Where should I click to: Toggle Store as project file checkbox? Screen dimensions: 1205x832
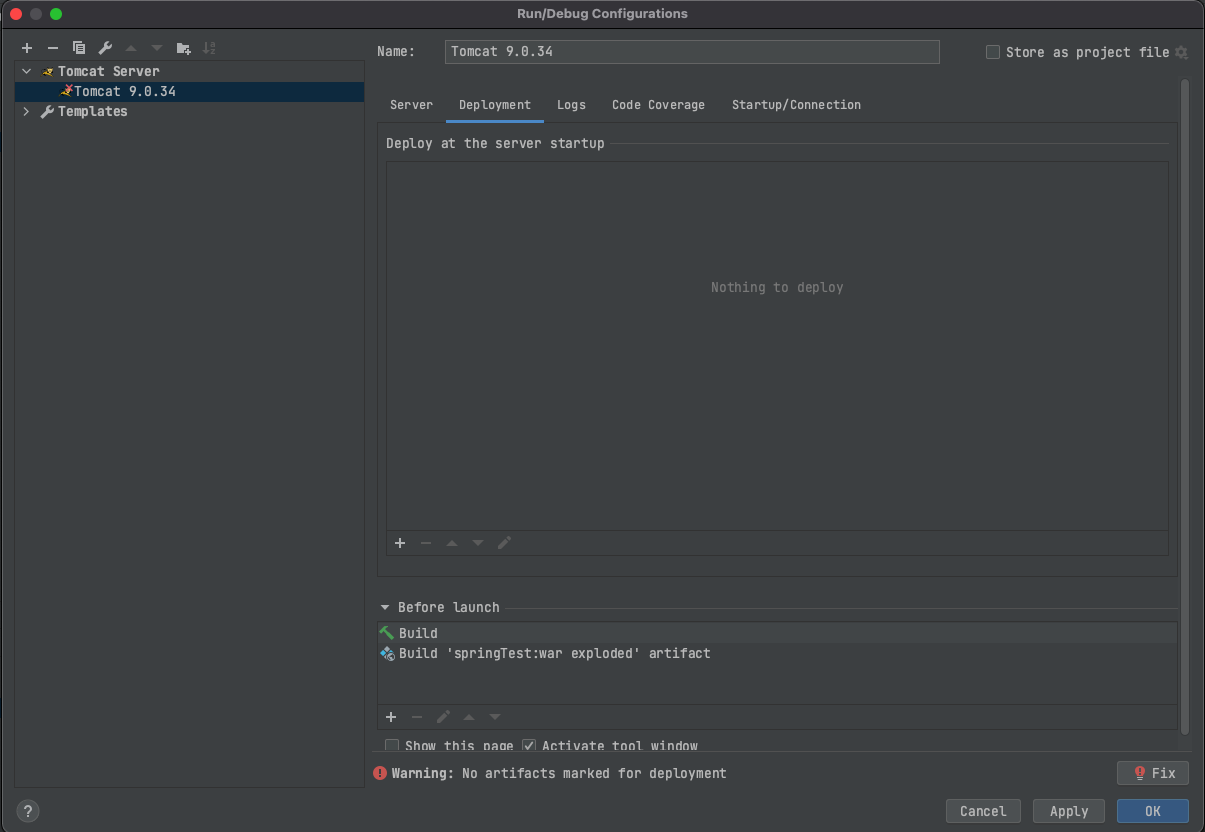993,52
